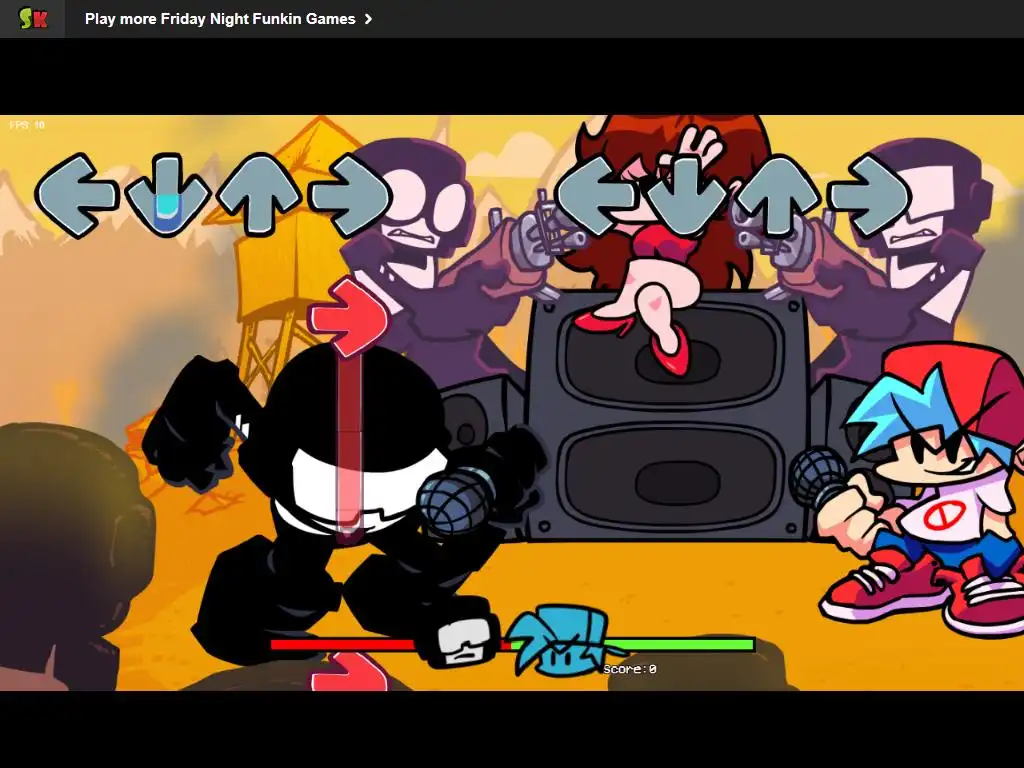Viewport: 1024px width, 768px height.
Task: Click the Boyfriend health bar icon
Action: 560,639
